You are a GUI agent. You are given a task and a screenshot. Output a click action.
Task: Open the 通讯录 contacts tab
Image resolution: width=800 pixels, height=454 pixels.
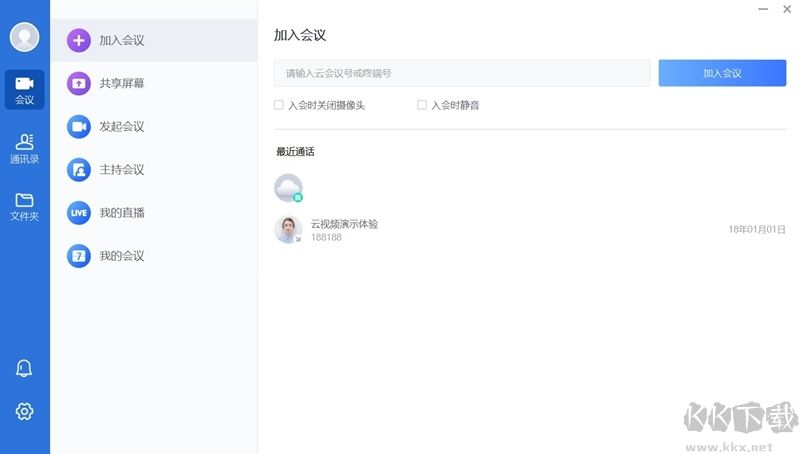[x=24, y=148]
